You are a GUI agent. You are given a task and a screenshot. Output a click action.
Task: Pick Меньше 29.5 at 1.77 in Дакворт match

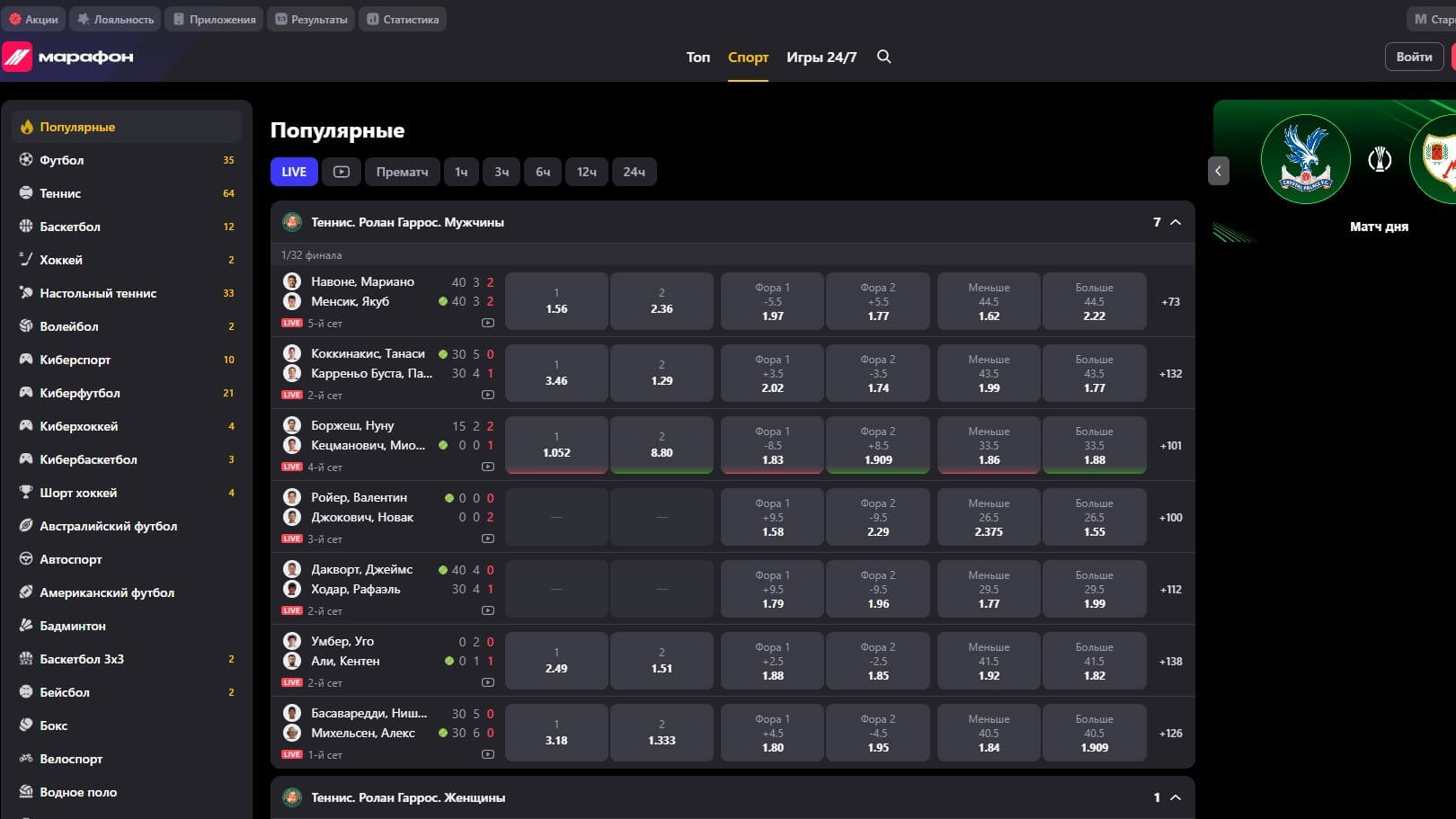989,589
